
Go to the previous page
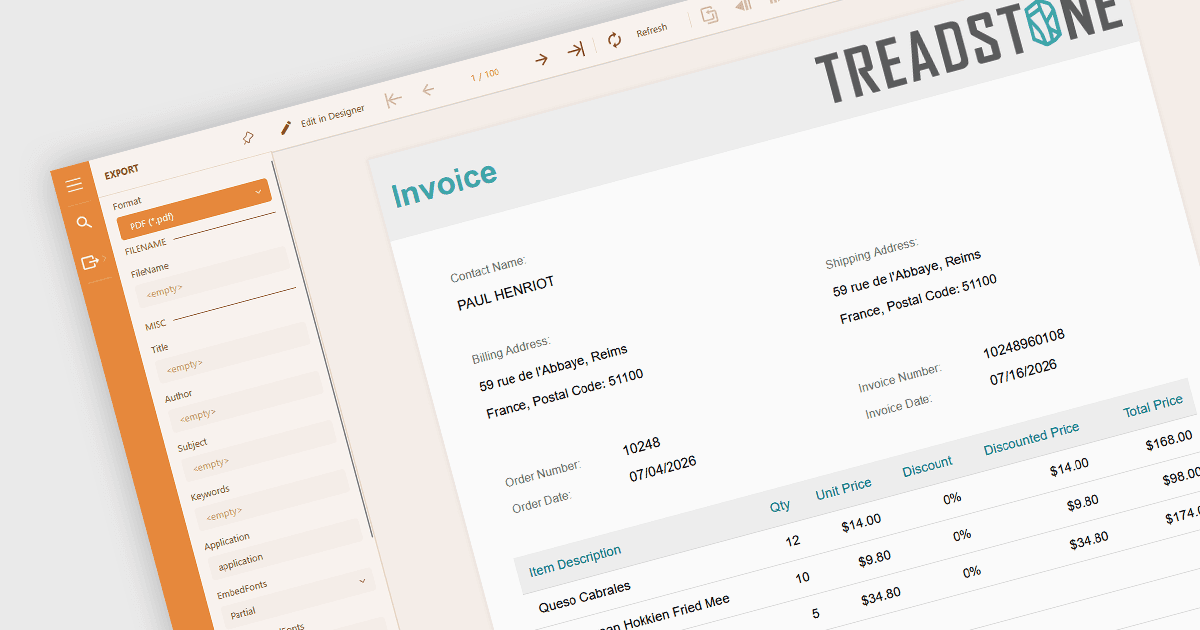click(x=428, y=90)
